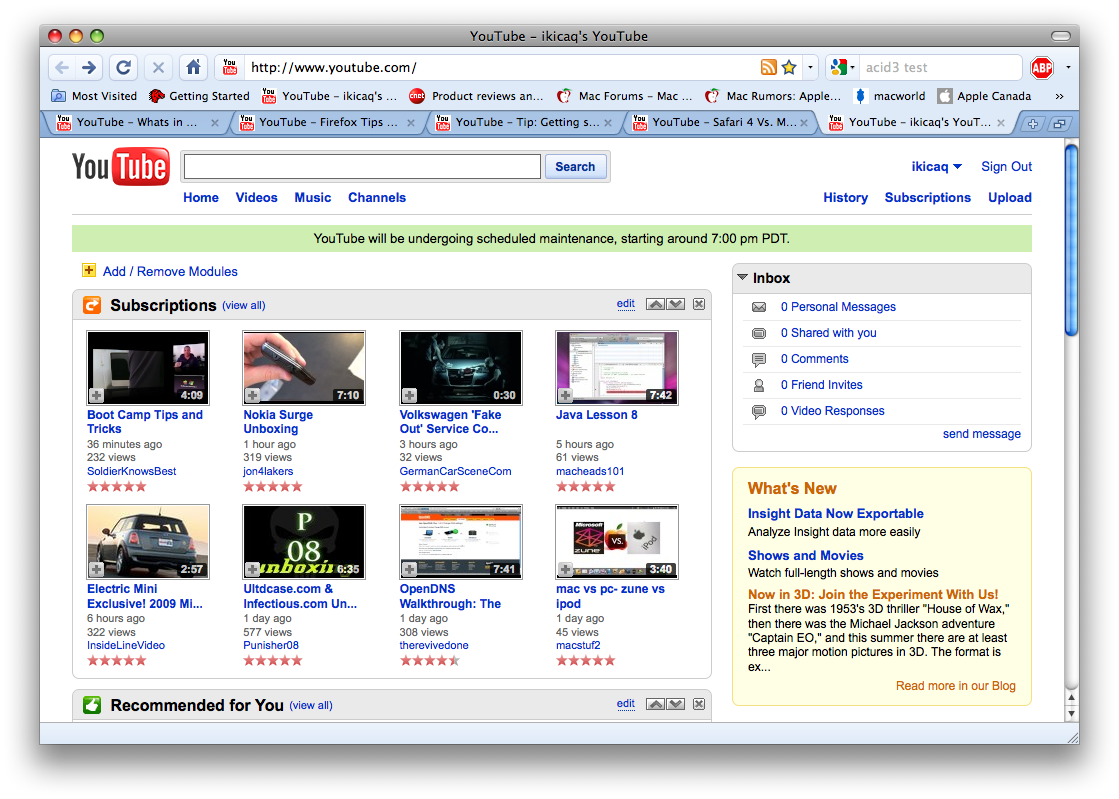Open Insight Data Now Exportable link
1119x799 pixels.
pos(836,514)
